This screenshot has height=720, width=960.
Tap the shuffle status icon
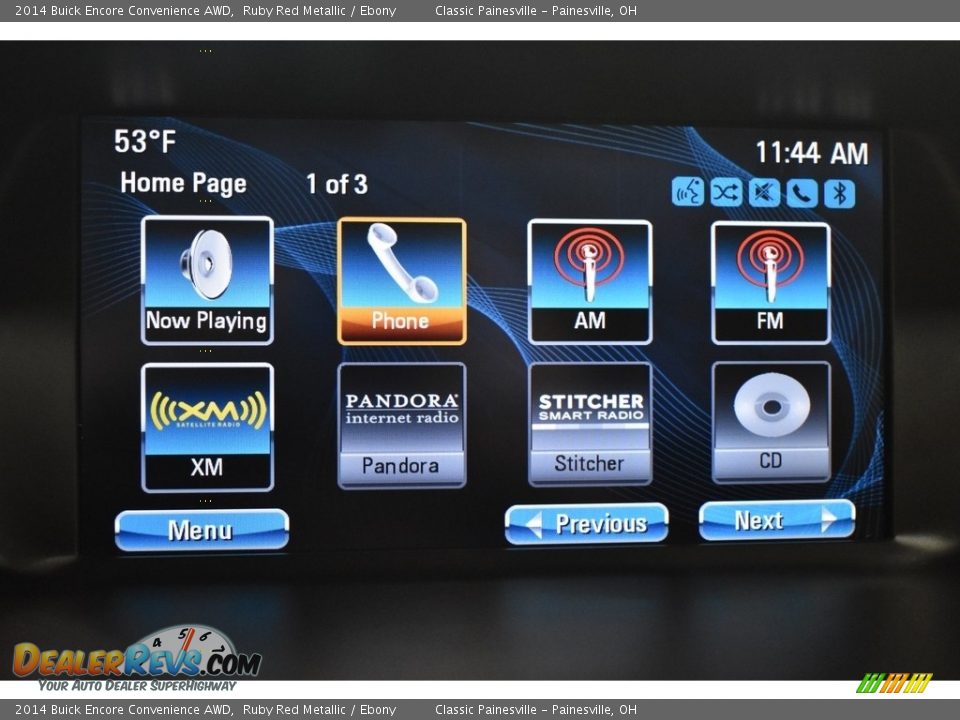coord(726,193)
